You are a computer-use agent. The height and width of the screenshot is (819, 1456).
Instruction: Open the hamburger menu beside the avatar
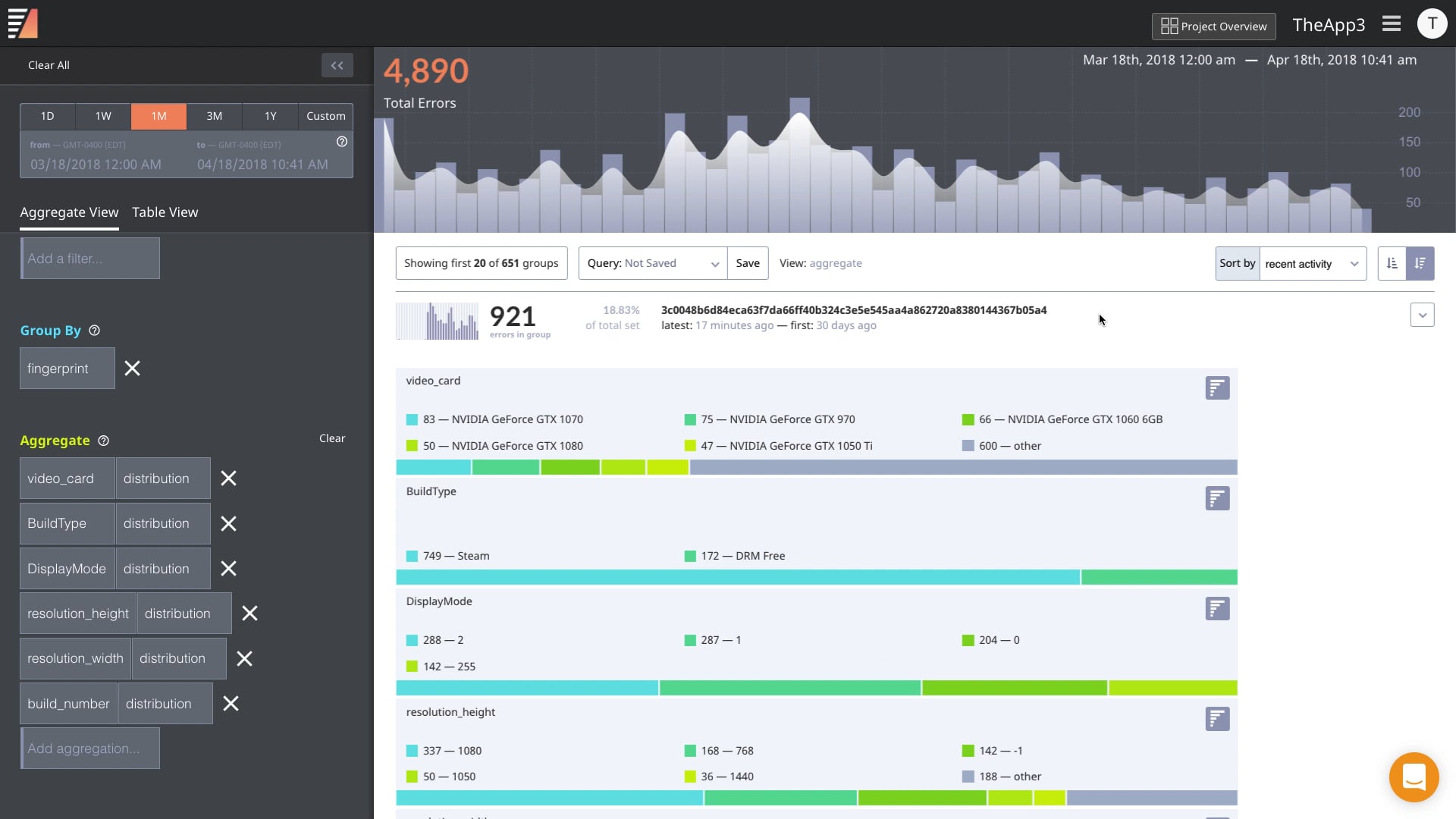(x=1392, y=24)
